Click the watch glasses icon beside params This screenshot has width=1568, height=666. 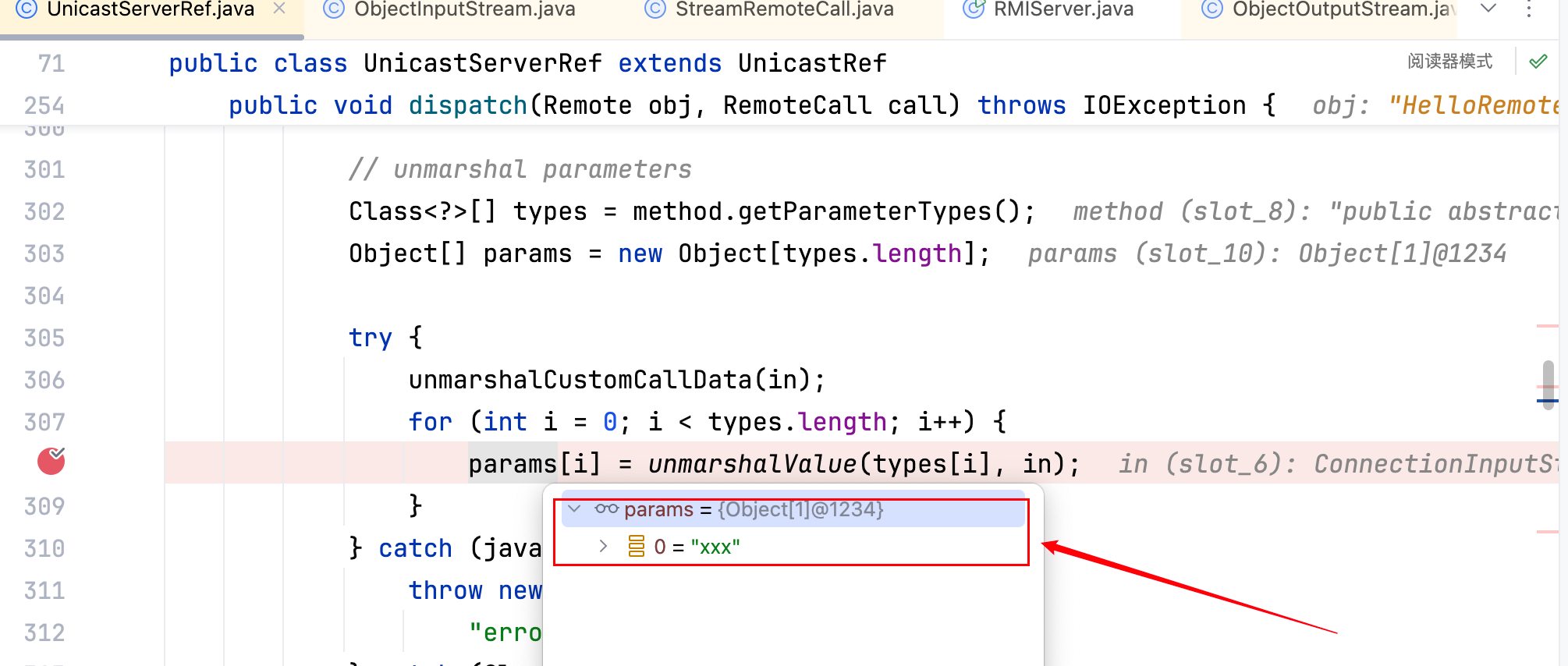tap(606, 509)
